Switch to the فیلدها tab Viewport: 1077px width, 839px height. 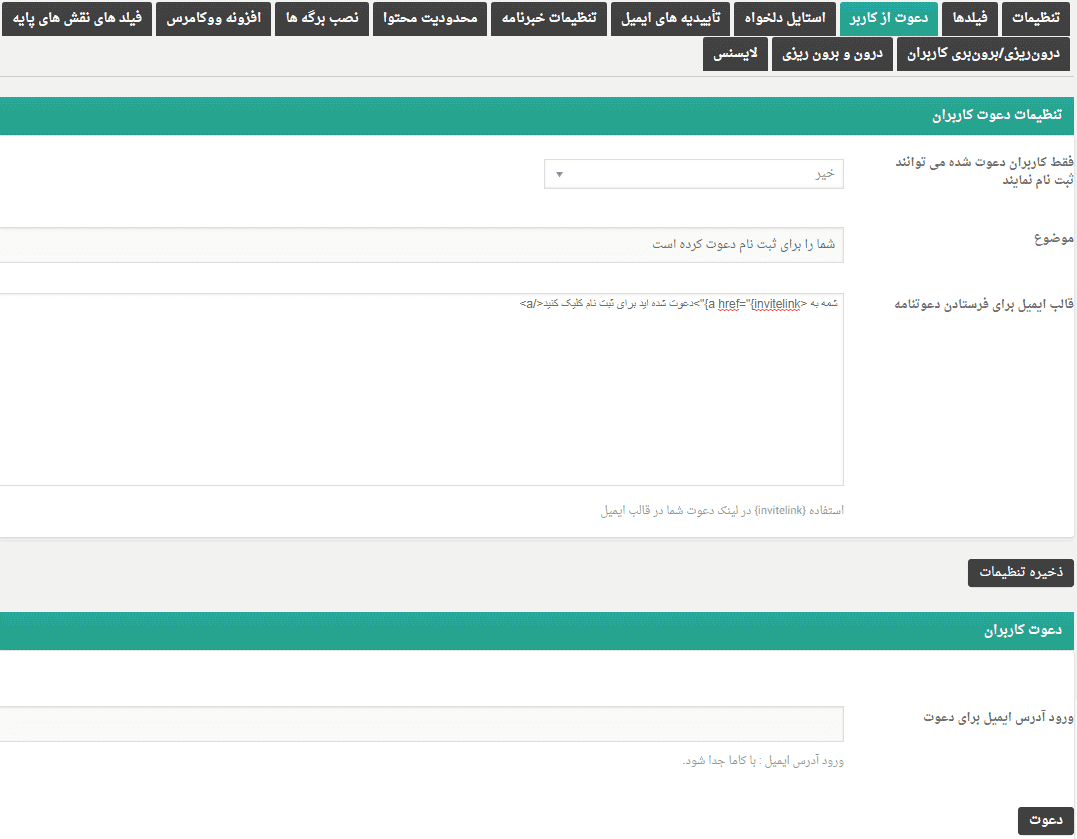(x=970, y=19)
